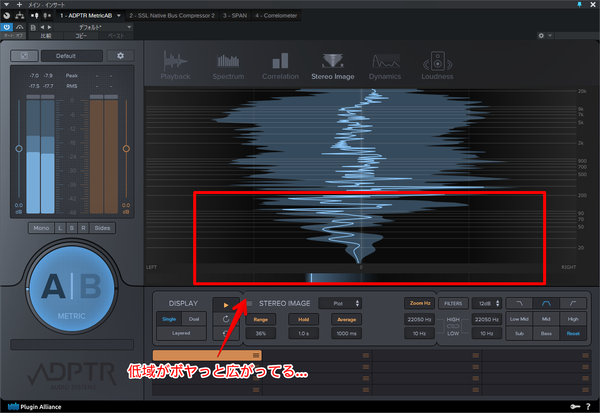Click the preset file icon
This screenshot has height=413, width=600.
[x=33, y=27]
